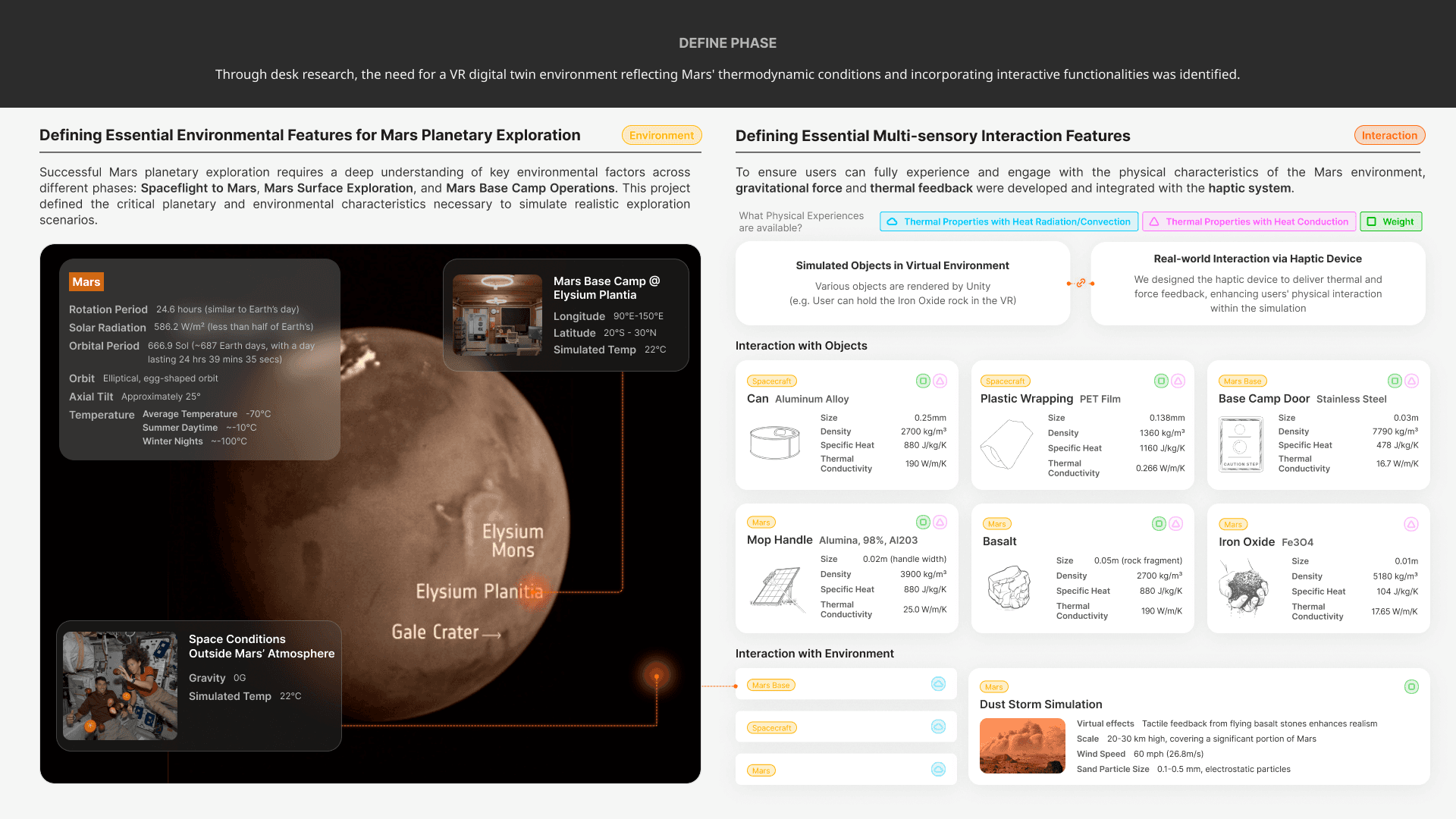
Task: Click weight icon on Base Camp Door card
Action: (1395, 381)
